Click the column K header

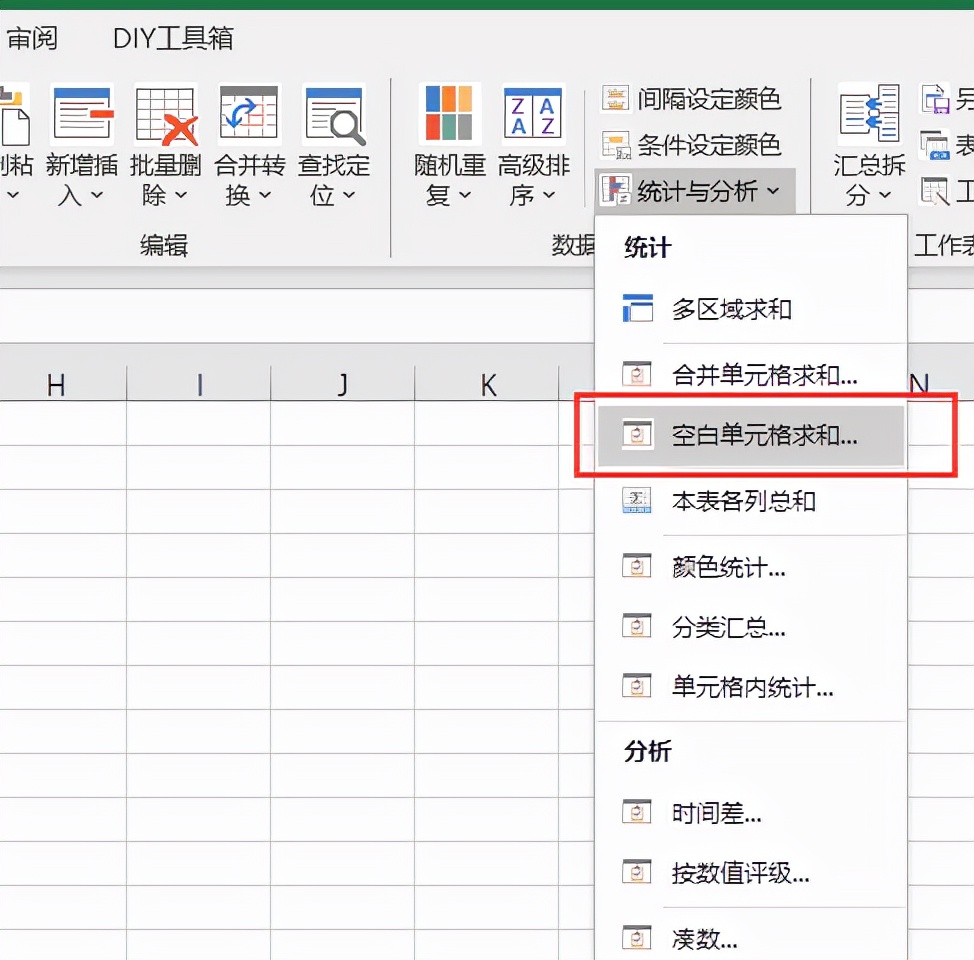coord(487,382)
